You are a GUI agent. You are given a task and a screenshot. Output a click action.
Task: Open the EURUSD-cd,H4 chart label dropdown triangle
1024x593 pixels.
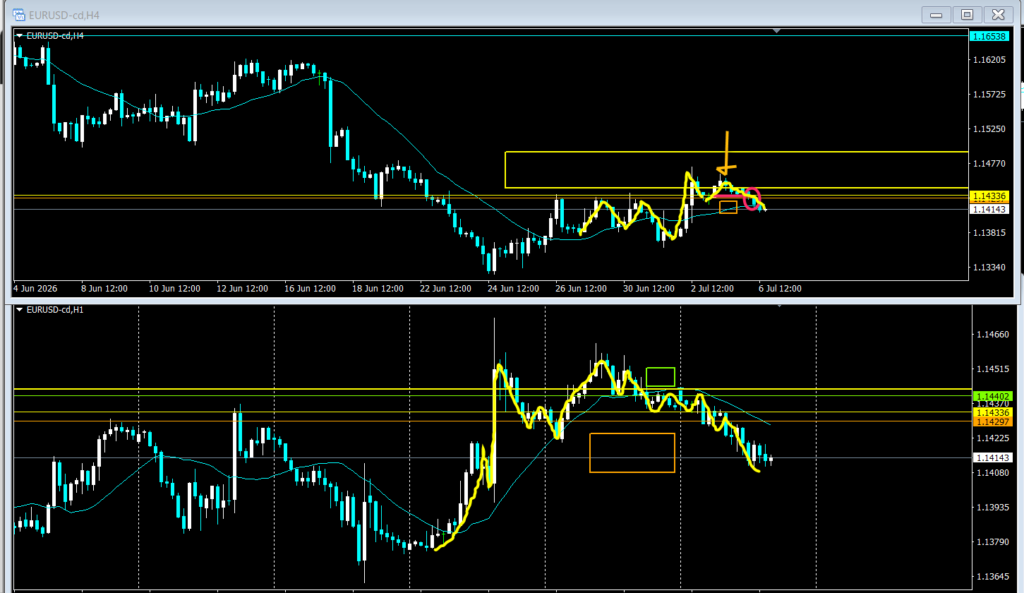[x=20, y=36]
